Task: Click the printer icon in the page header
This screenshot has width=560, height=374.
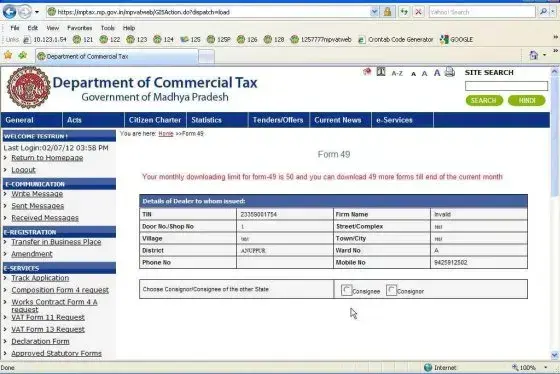Action: [450, 72]
